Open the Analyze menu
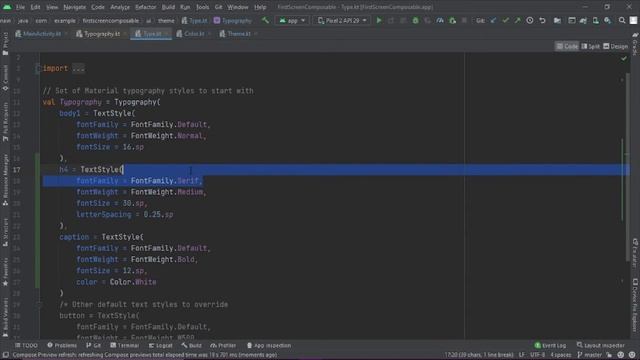 (x=120, y=7)
